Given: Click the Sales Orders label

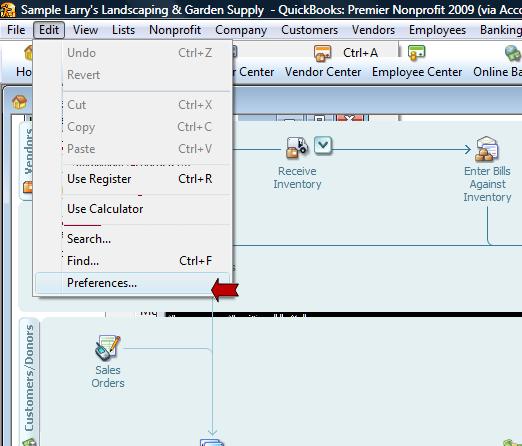Looking at the screenshot, I should [x=108, y=377].
